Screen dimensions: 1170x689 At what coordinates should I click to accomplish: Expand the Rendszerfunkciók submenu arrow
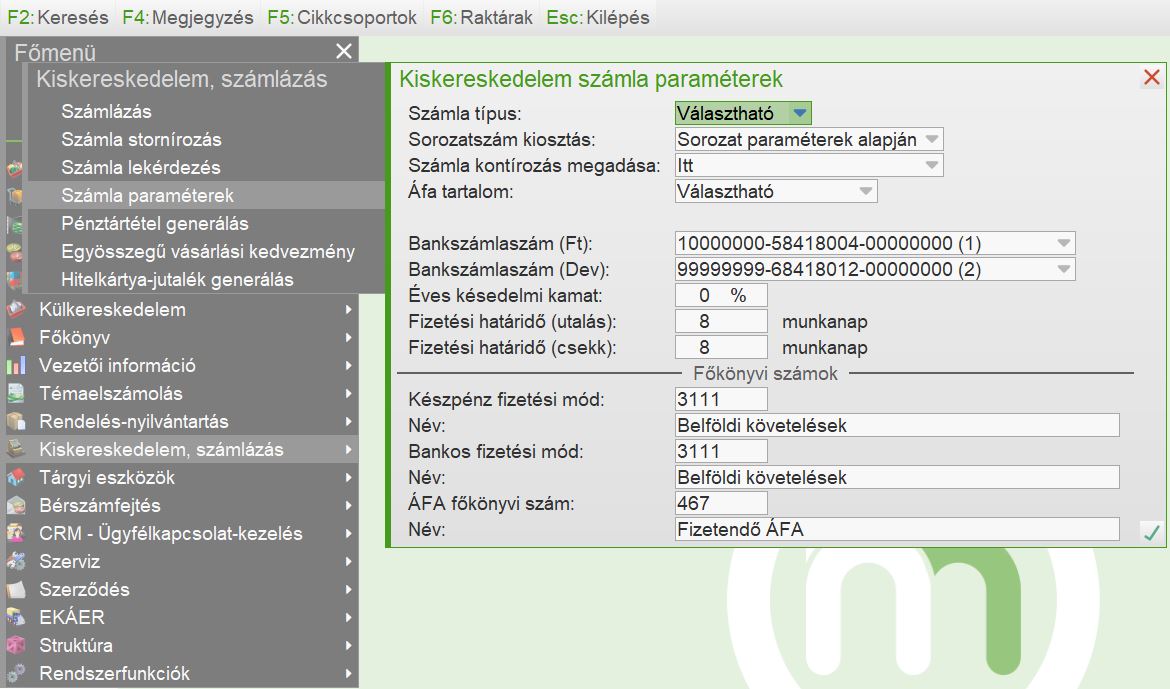pyautogui.click(x=348, y=673)
